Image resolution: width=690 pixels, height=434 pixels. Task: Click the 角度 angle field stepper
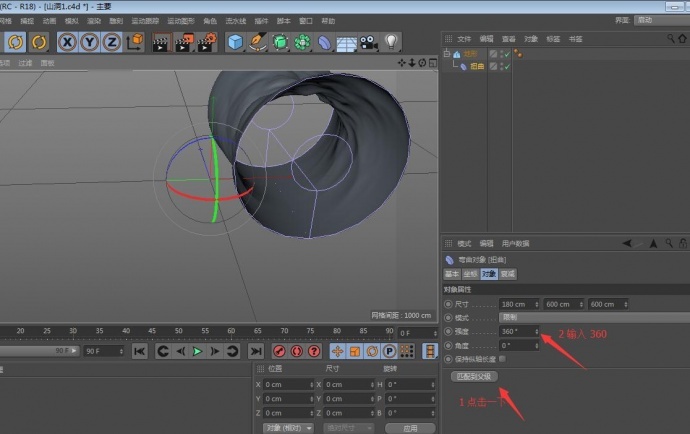point(536,346)
